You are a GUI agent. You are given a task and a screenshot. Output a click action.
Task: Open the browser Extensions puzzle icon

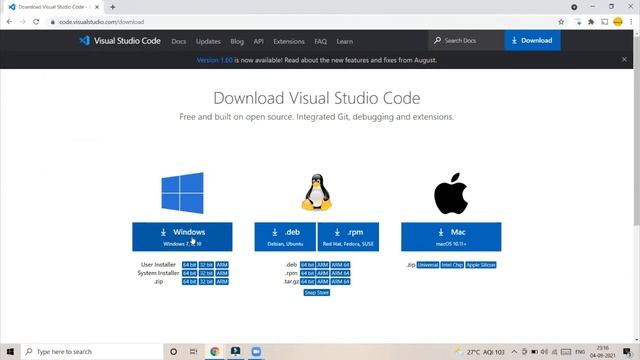(x=591, y=22)
